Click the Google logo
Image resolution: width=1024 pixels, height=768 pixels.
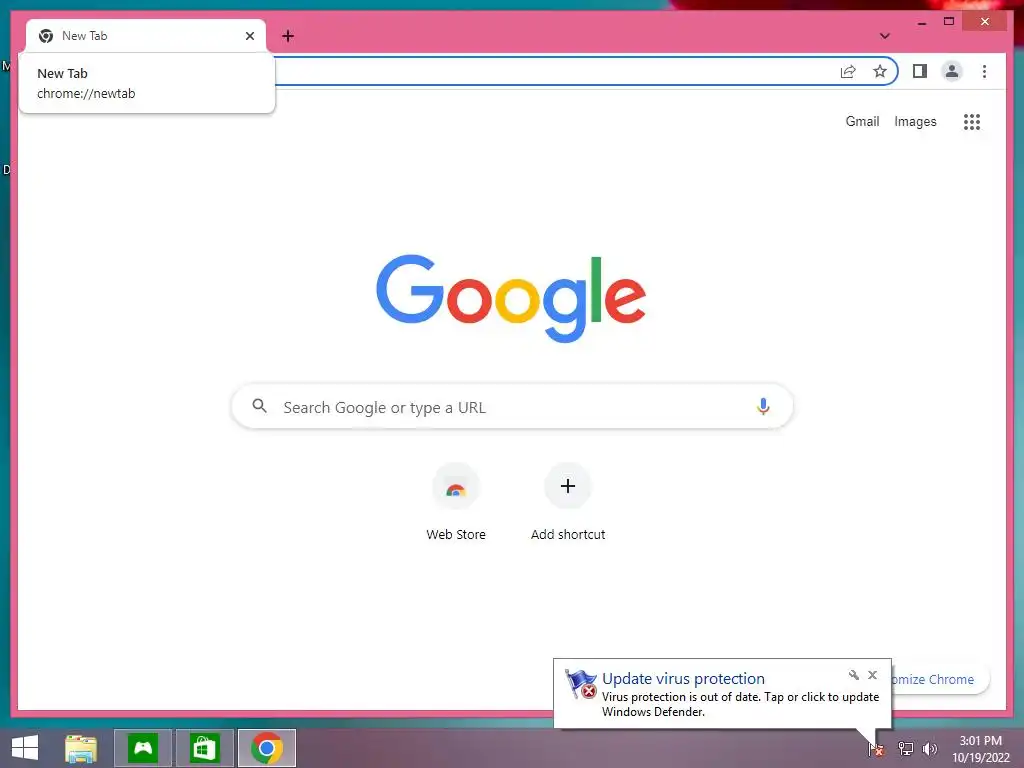[511, 298]
